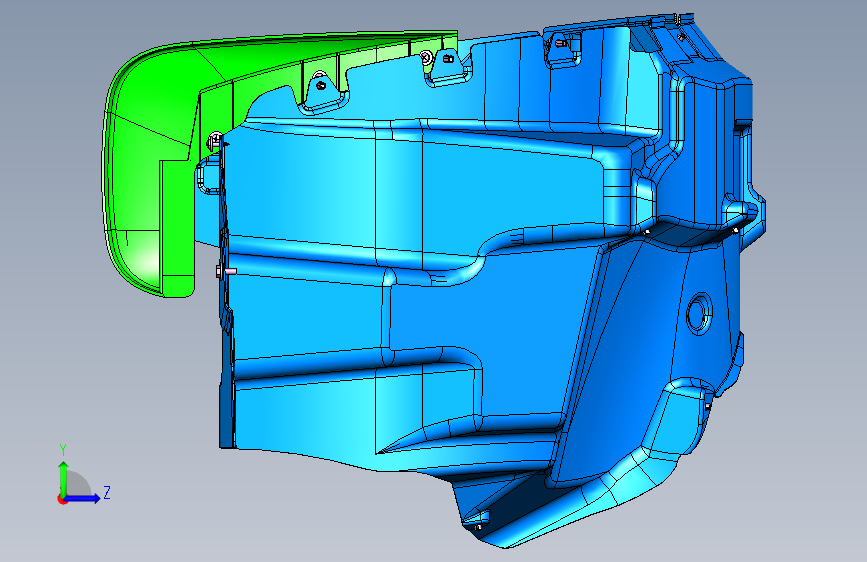Click the 'Y' axis label text
The image size is (867, 562).
[x=63, y=450]
